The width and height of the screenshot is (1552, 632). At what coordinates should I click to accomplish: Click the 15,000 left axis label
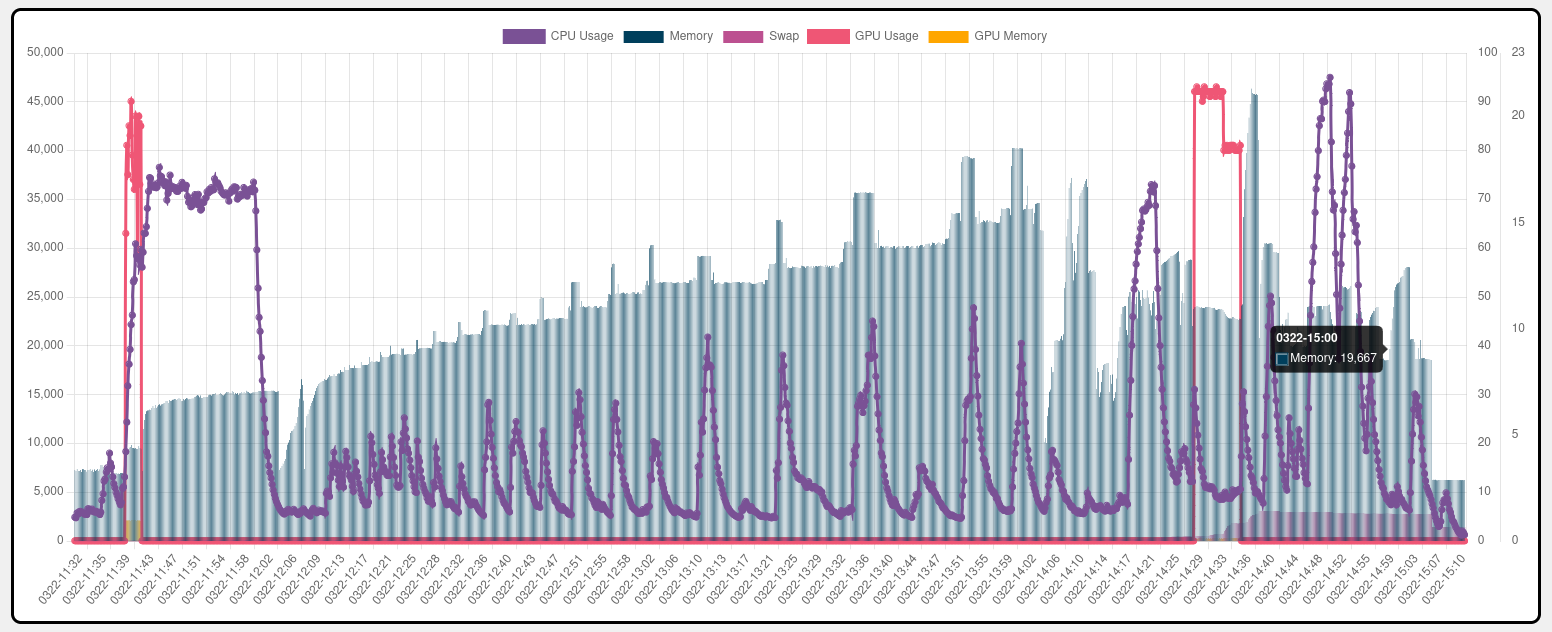coord(45,394)
